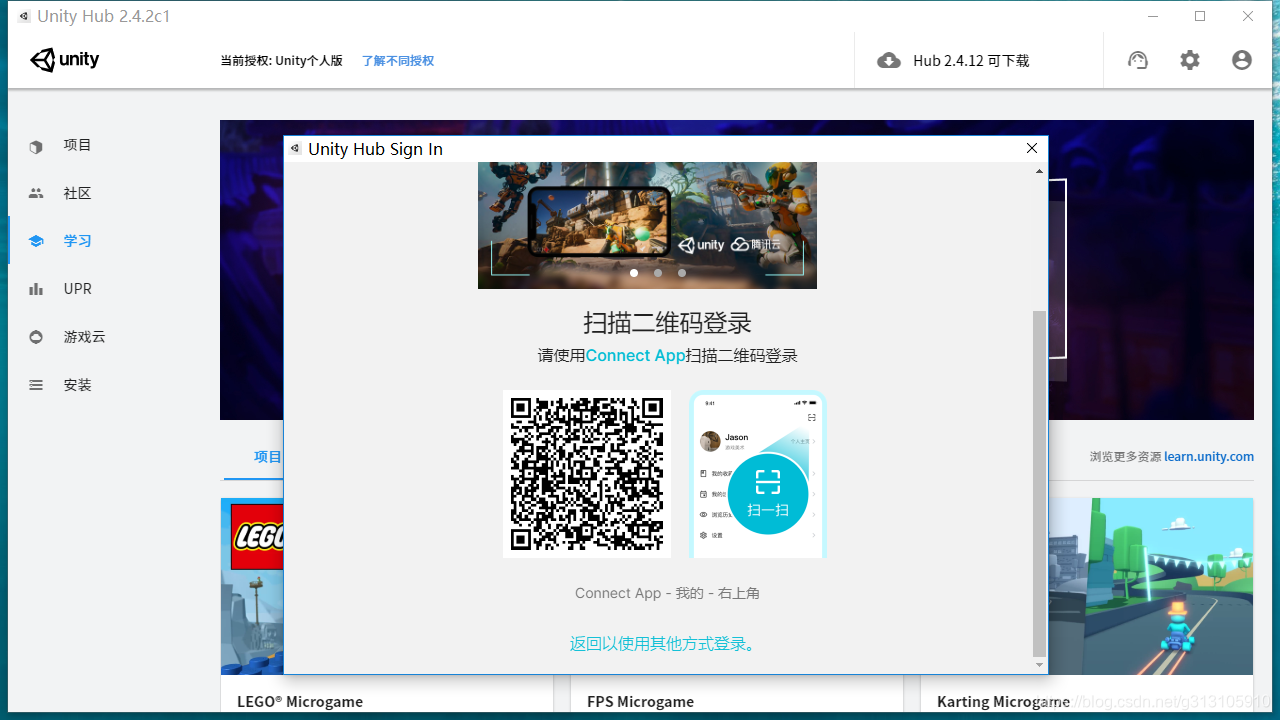Close the Unity Hub Sign In dialog

click(1032, 148)
